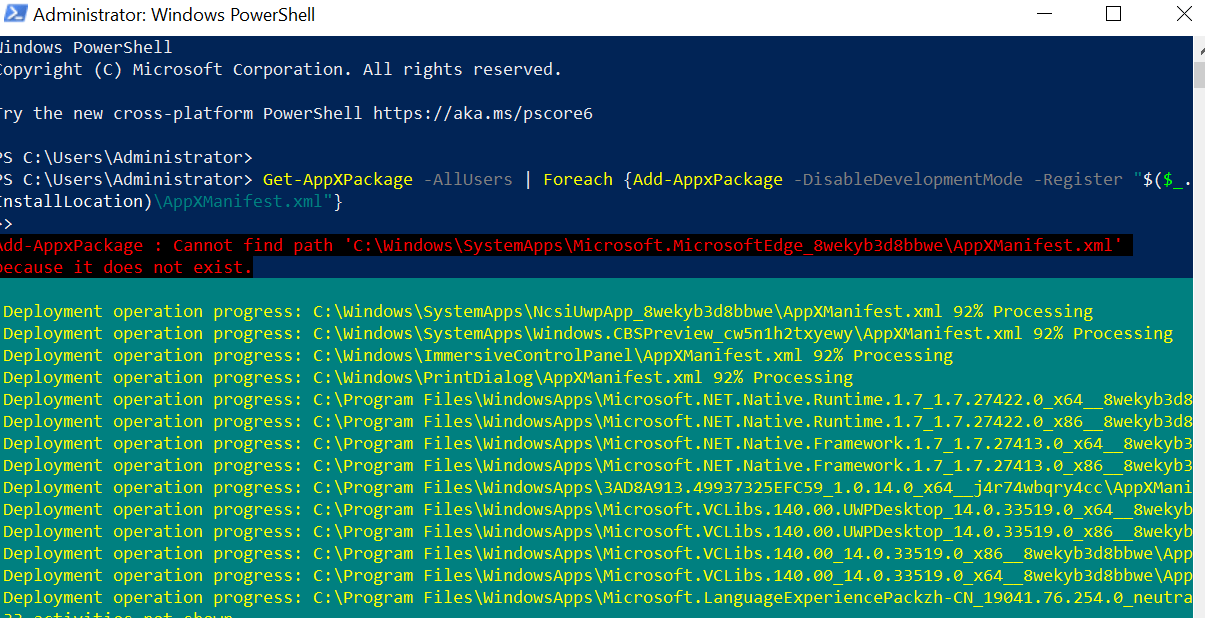Click the VCLibs UWPDesktop x64 deployment line
The height and width of the screenshot is (618, 1205).
pyautogui.click(x=597, y=509)
